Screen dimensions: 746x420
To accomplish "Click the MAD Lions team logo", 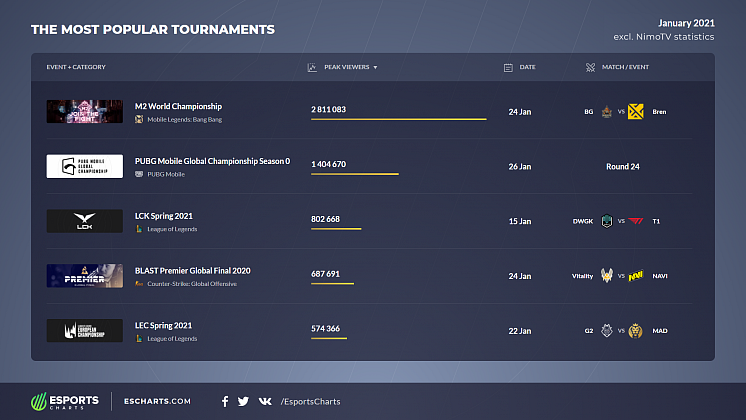I will [x=636, y=331].
